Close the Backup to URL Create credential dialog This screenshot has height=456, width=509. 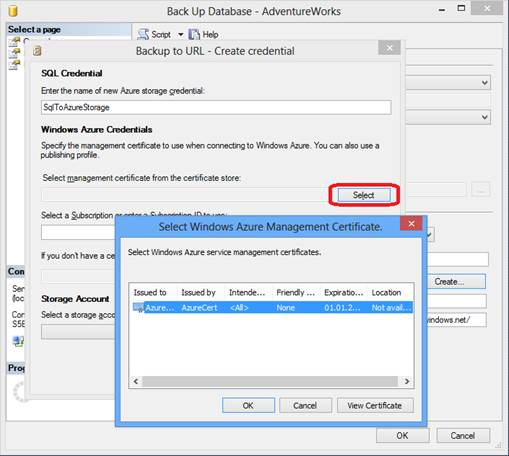(389, 48)
